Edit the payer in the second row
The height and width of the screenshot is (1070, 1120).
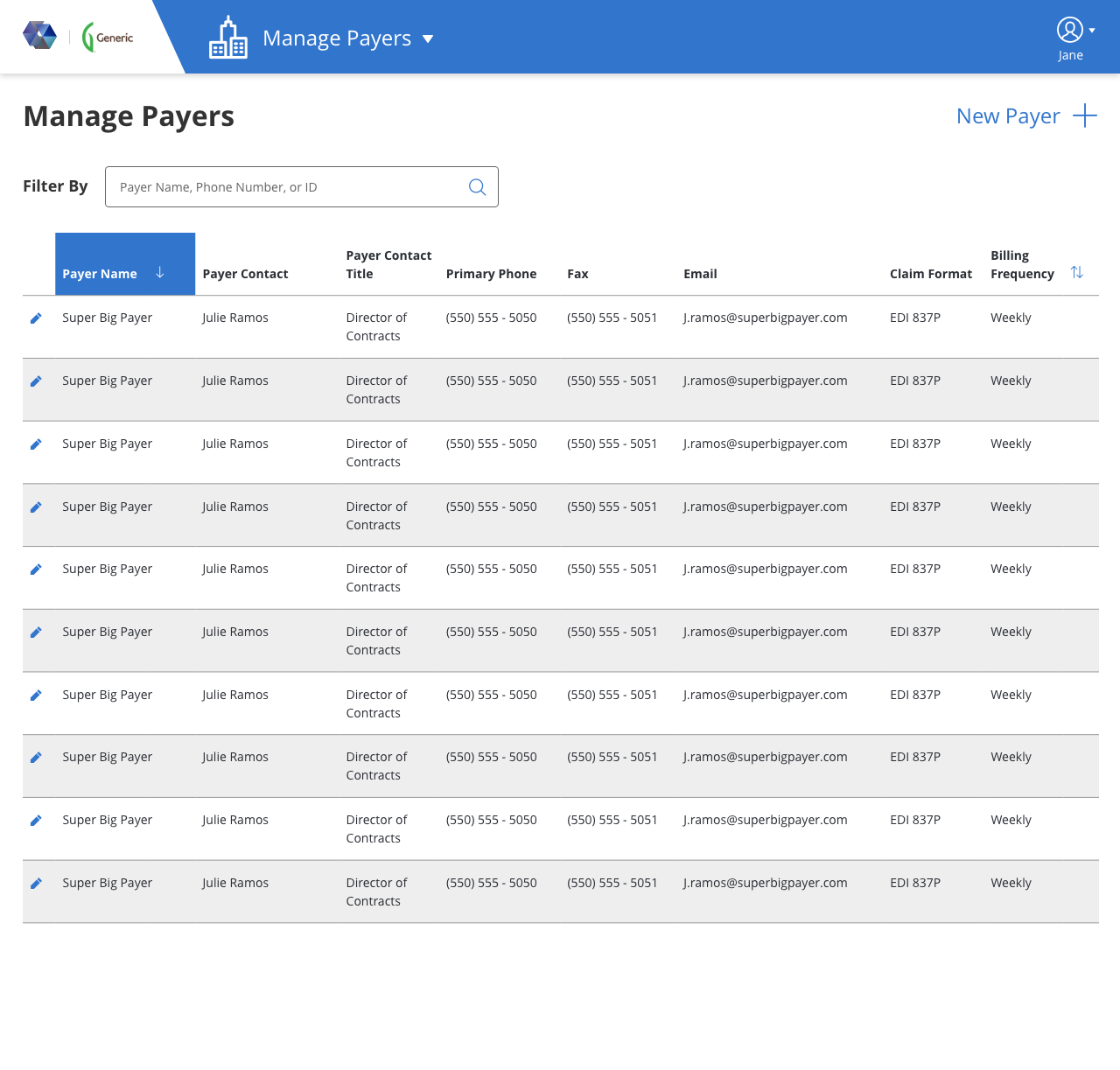coord(36,381)
